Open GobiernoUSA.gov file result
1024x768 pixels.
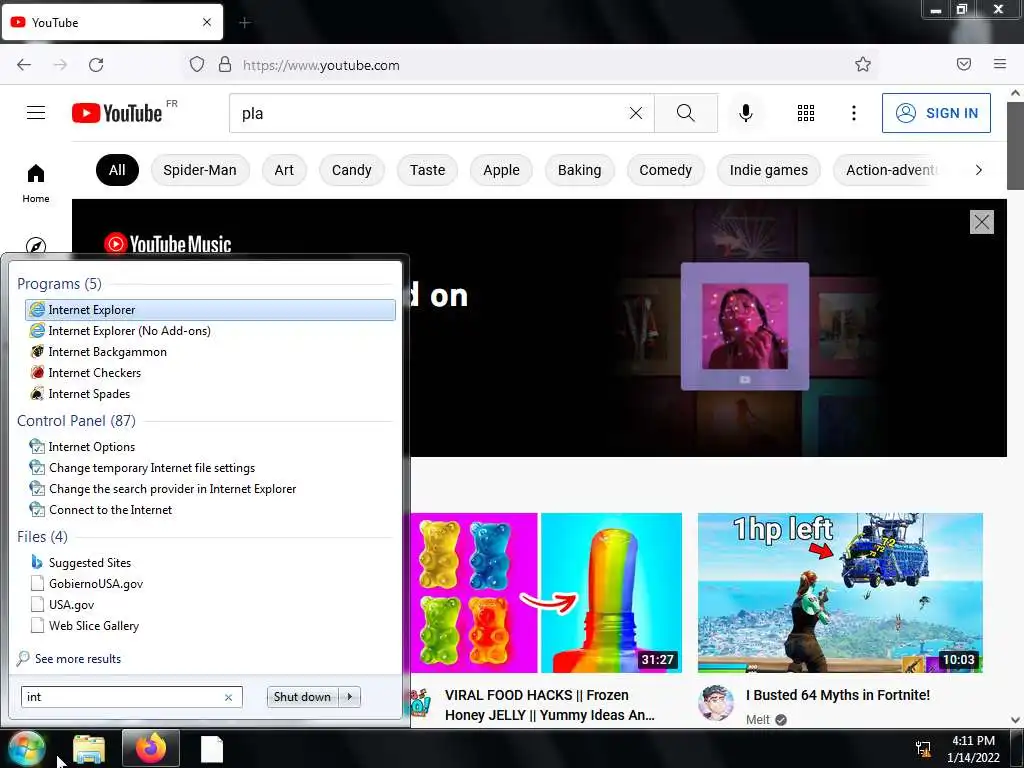(x=210, y=583)
